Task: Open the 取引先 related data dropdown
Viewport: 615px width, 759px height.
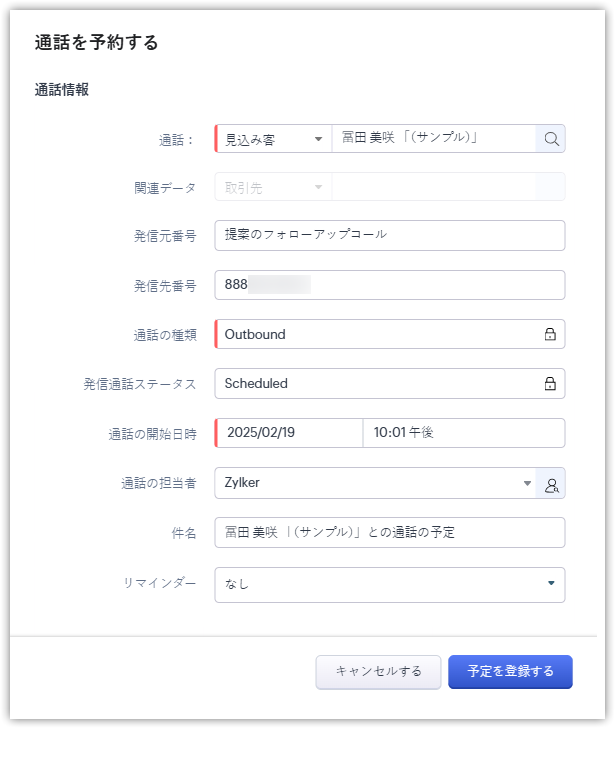Action: [x=318, y=187]
